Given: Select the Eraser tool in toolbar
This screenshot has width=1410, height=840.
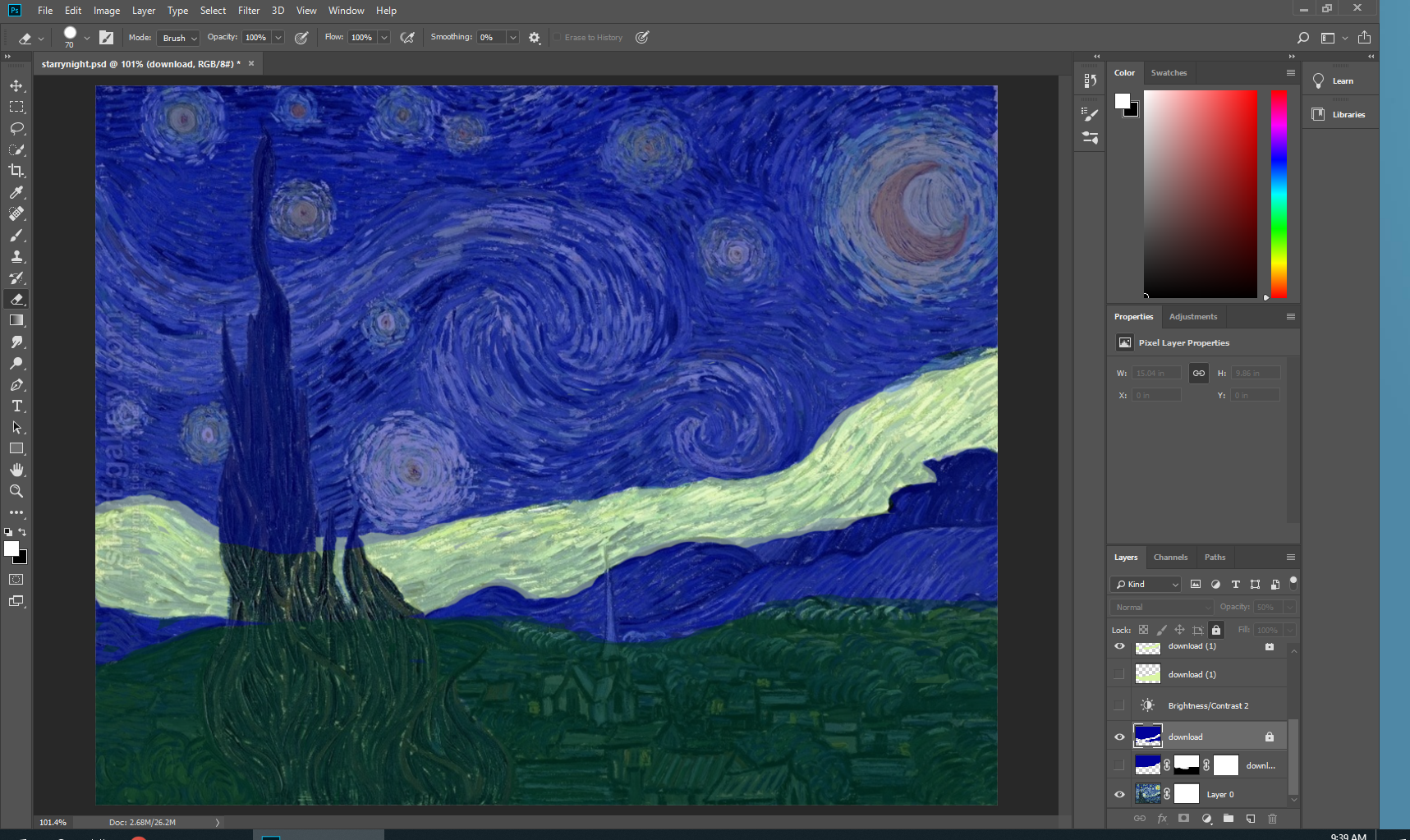Looking at the screenshot, I should [16, 299].
